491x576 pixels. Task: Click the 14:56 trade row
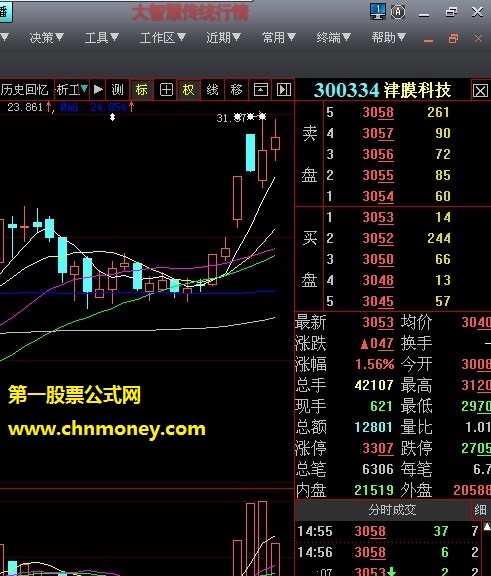[388, 552]
